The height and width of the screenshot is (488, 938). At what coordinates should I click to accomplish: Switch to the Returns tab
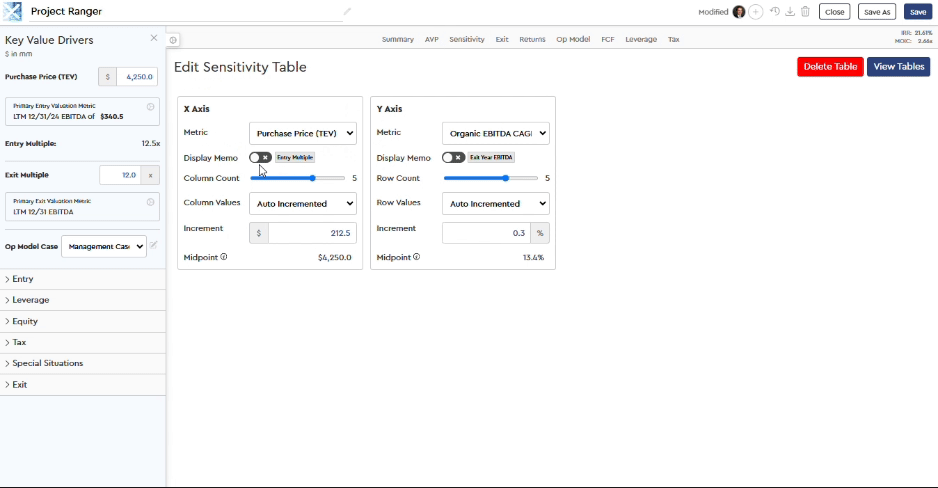click(532, 40)
